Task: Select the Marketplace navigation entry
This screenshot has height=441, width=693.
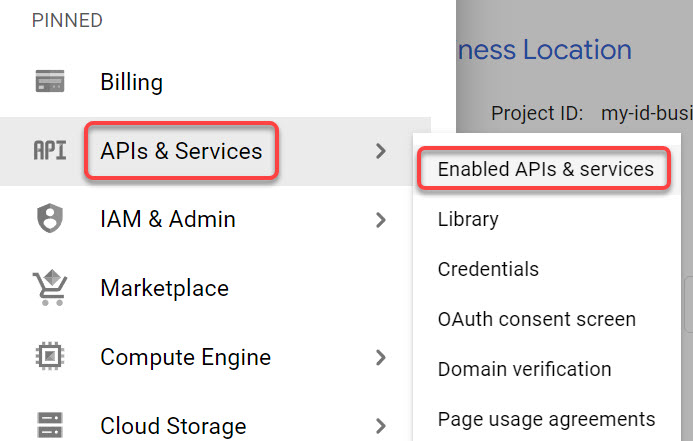Action: coord(164,288)
